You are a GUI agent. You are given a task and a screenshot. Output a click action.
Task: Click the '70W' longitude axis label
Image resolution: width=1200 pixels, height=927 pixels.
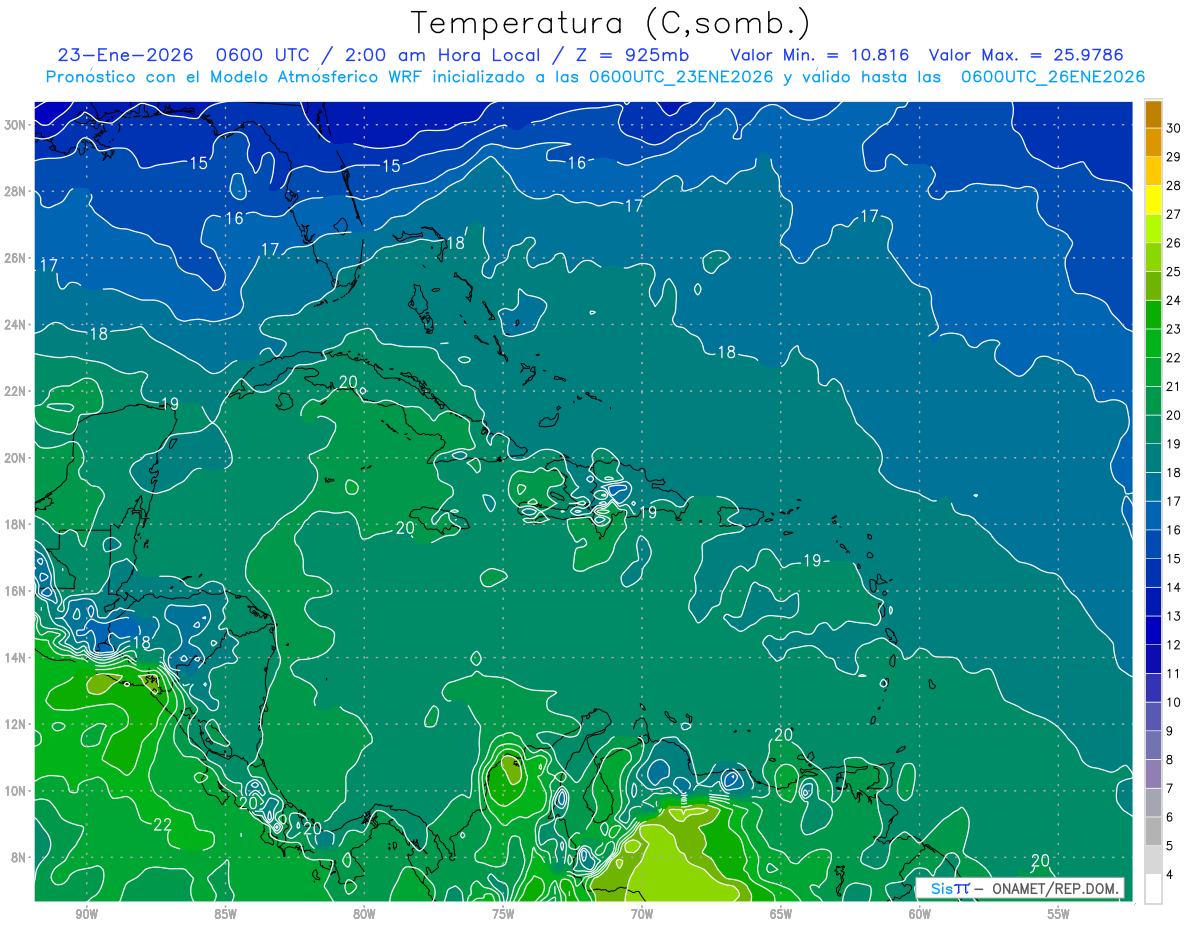[x=642, y=914]
